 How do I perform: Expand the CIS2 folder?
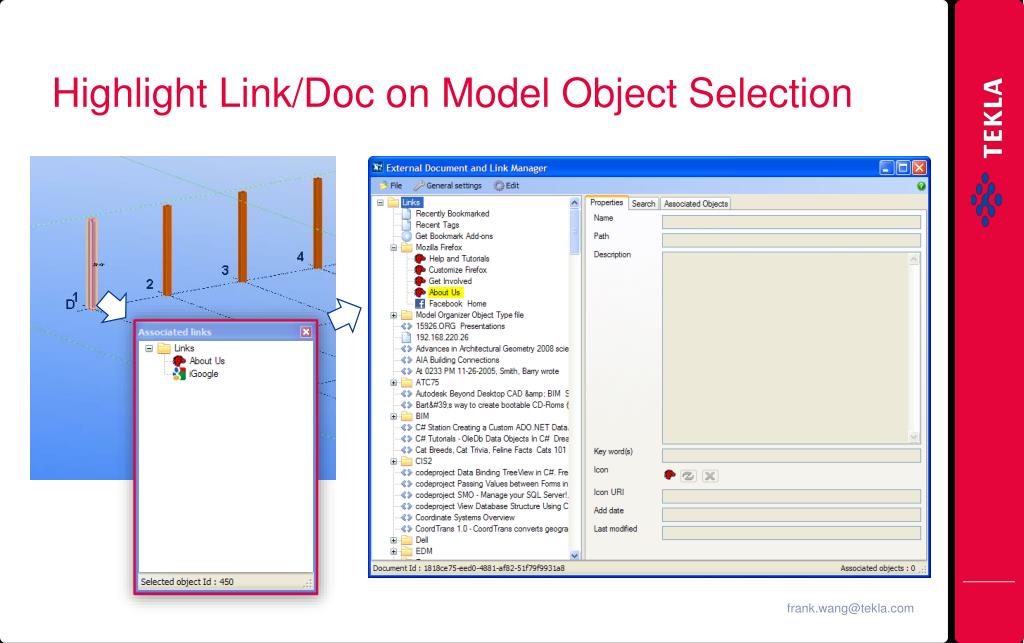[x=394, y=461]
